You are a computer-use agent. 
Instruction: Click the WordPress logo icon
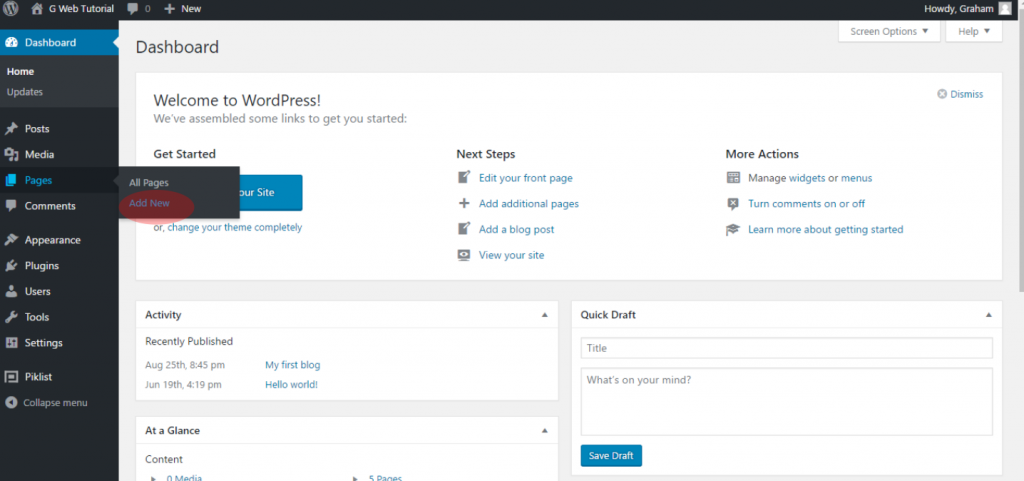11,8
